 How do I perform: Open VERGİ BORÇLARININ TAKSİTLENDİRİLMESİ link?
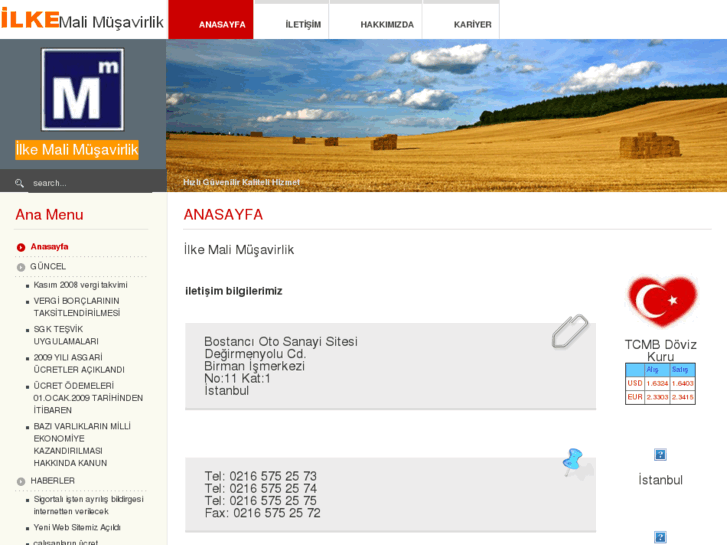pos(77,307)
